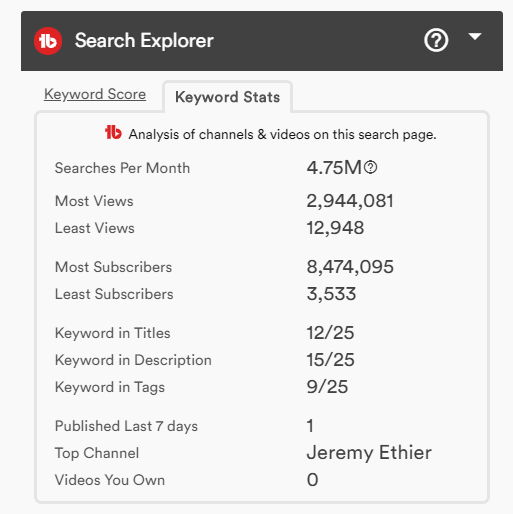Click the Keyword in Tags 9/25 value
Screen dimensions: 513x514
click(x=327, y=387)
